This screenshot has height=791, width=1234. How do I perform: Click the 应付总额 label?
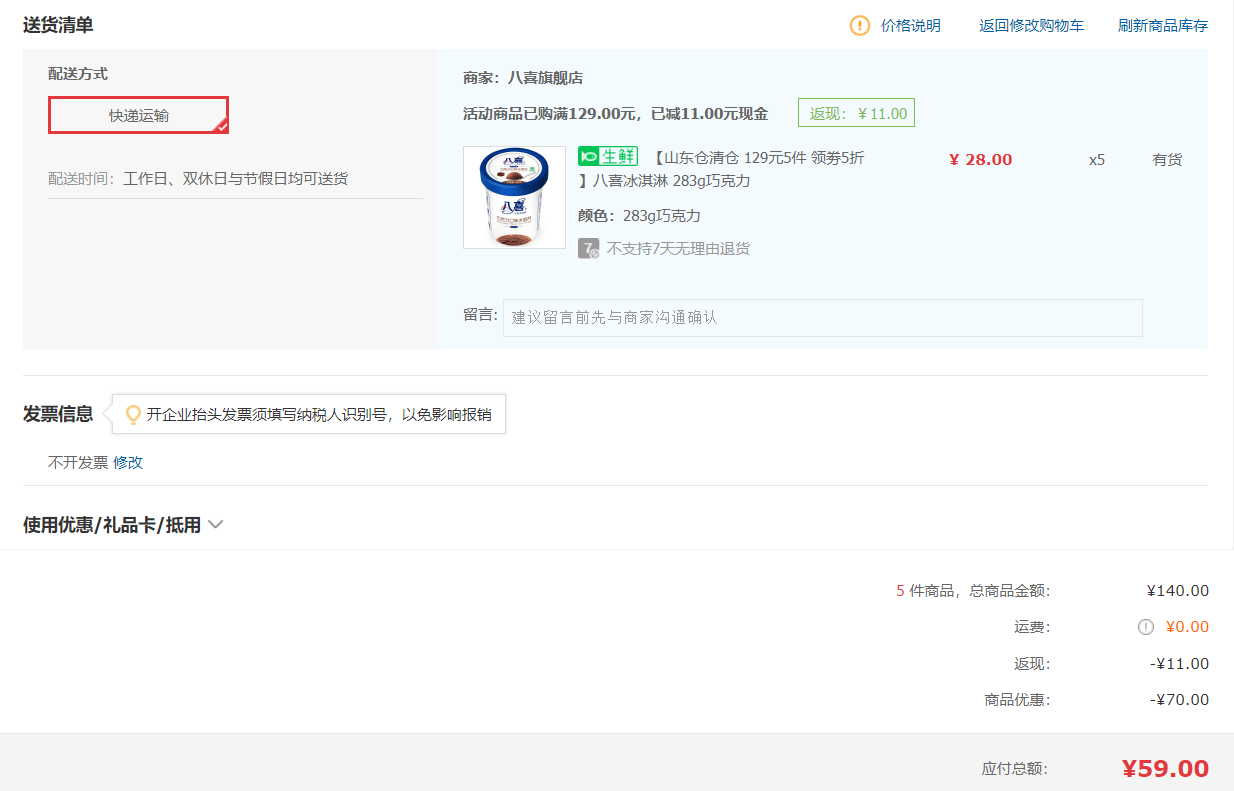pyautogui.click(x=1015, y=769)
